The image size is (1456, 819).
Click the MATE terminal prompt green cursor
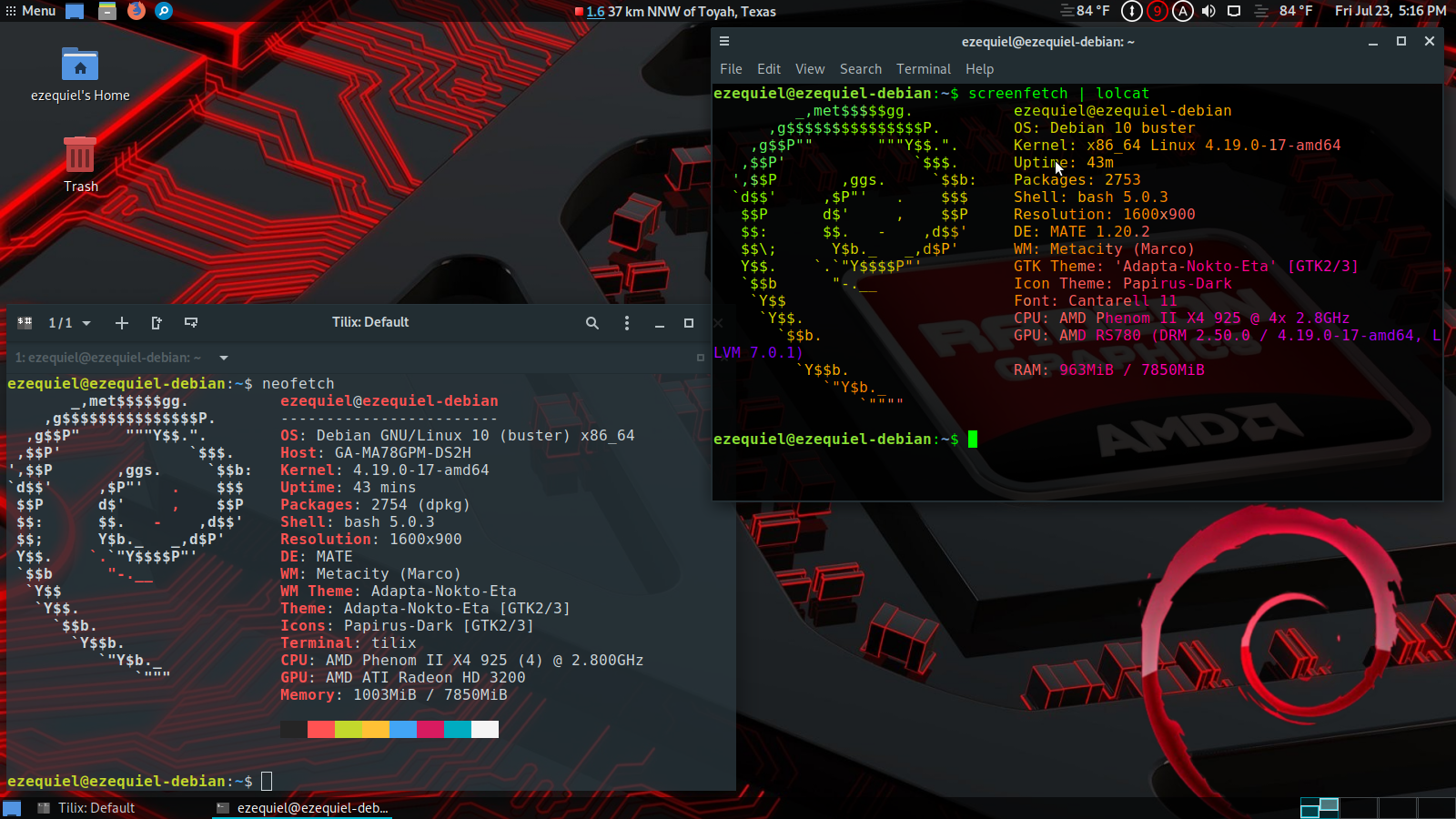click(973, 440)
